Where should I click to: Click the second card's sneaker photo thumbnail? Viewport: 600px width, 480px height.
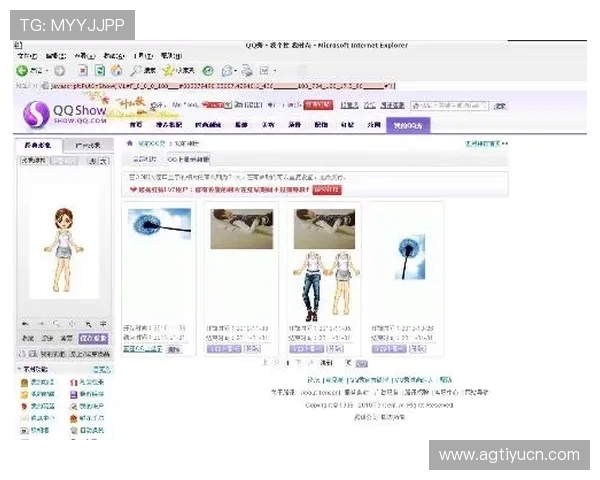[x=242, y=229]
